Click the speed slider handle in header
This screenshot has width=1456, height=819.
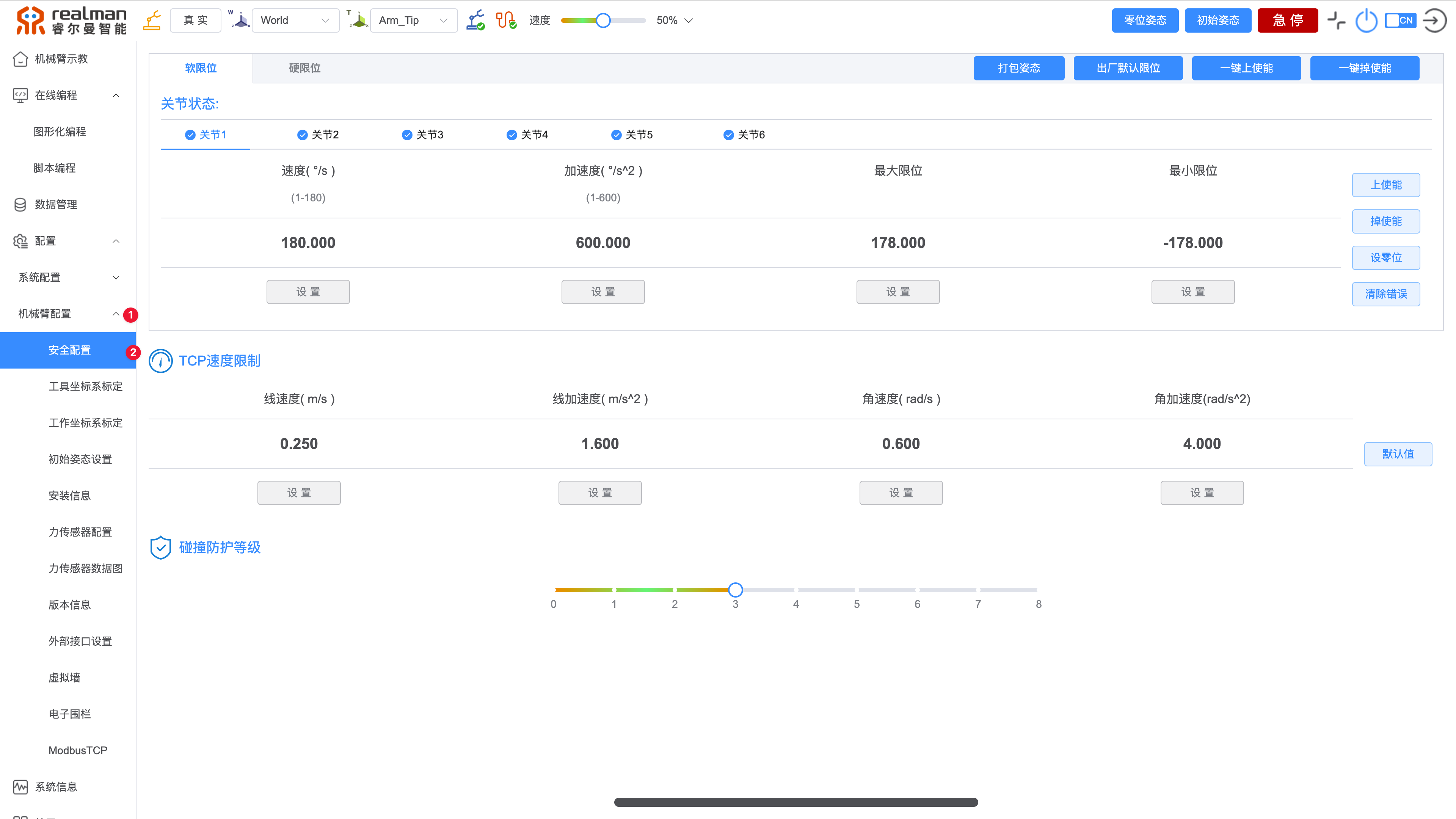point(603,20)
